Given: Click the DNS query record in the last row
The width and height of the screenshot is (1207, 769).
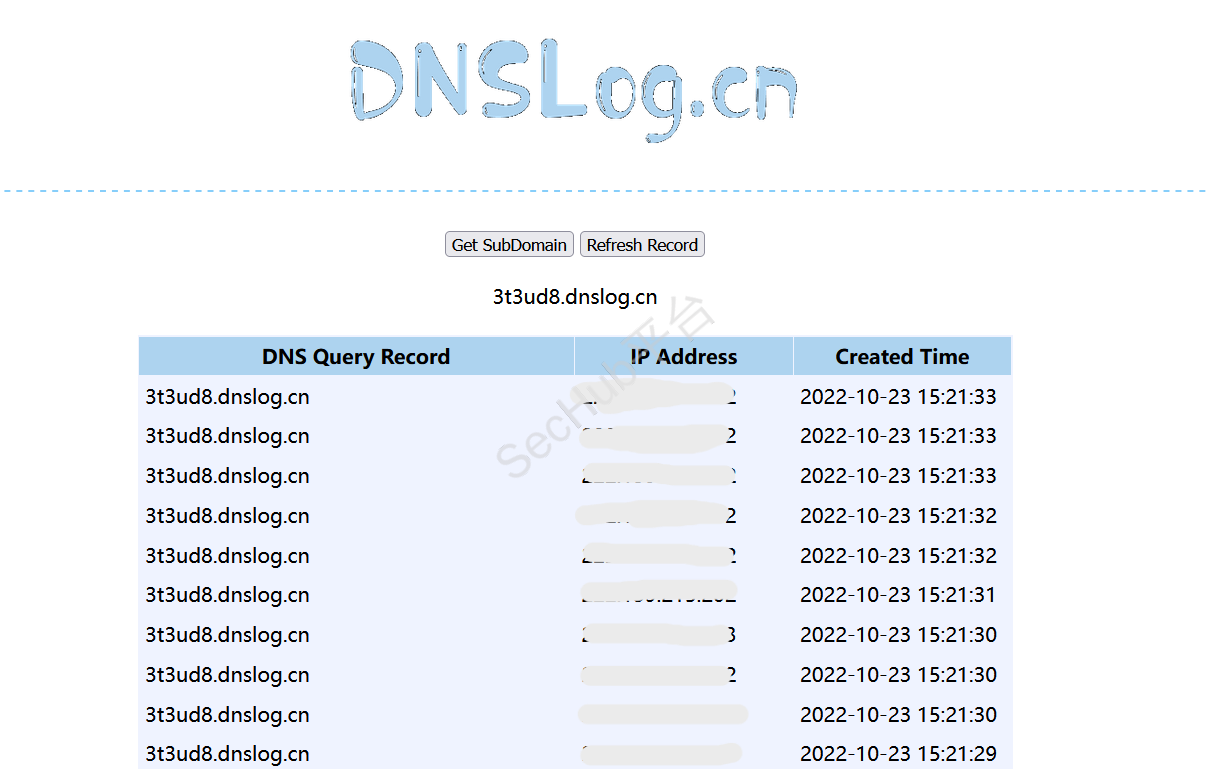Looking at the screenshot, I should 227,754.
